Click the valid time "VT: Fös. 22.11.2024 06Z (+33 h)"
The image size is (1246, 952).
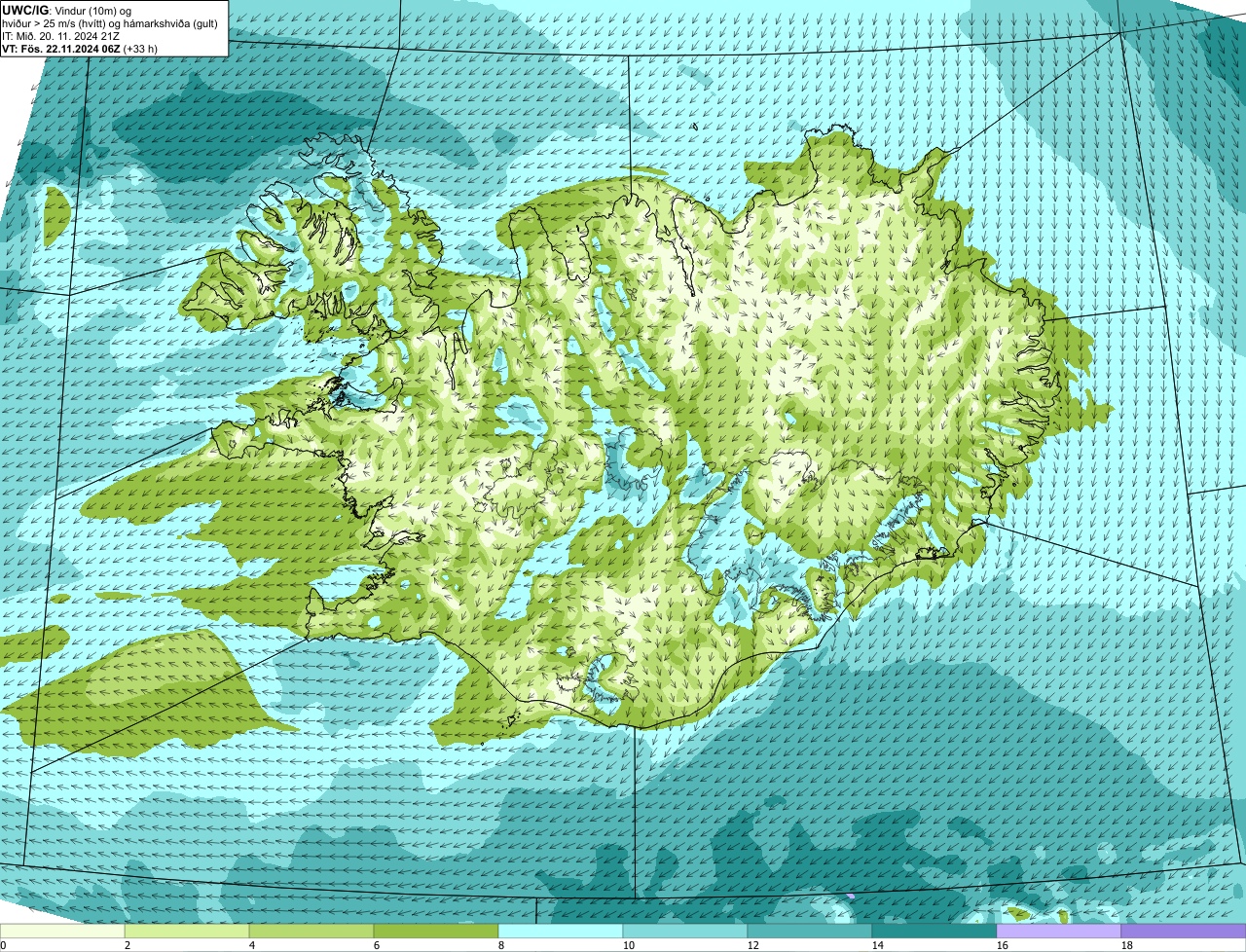click(80, 49)
